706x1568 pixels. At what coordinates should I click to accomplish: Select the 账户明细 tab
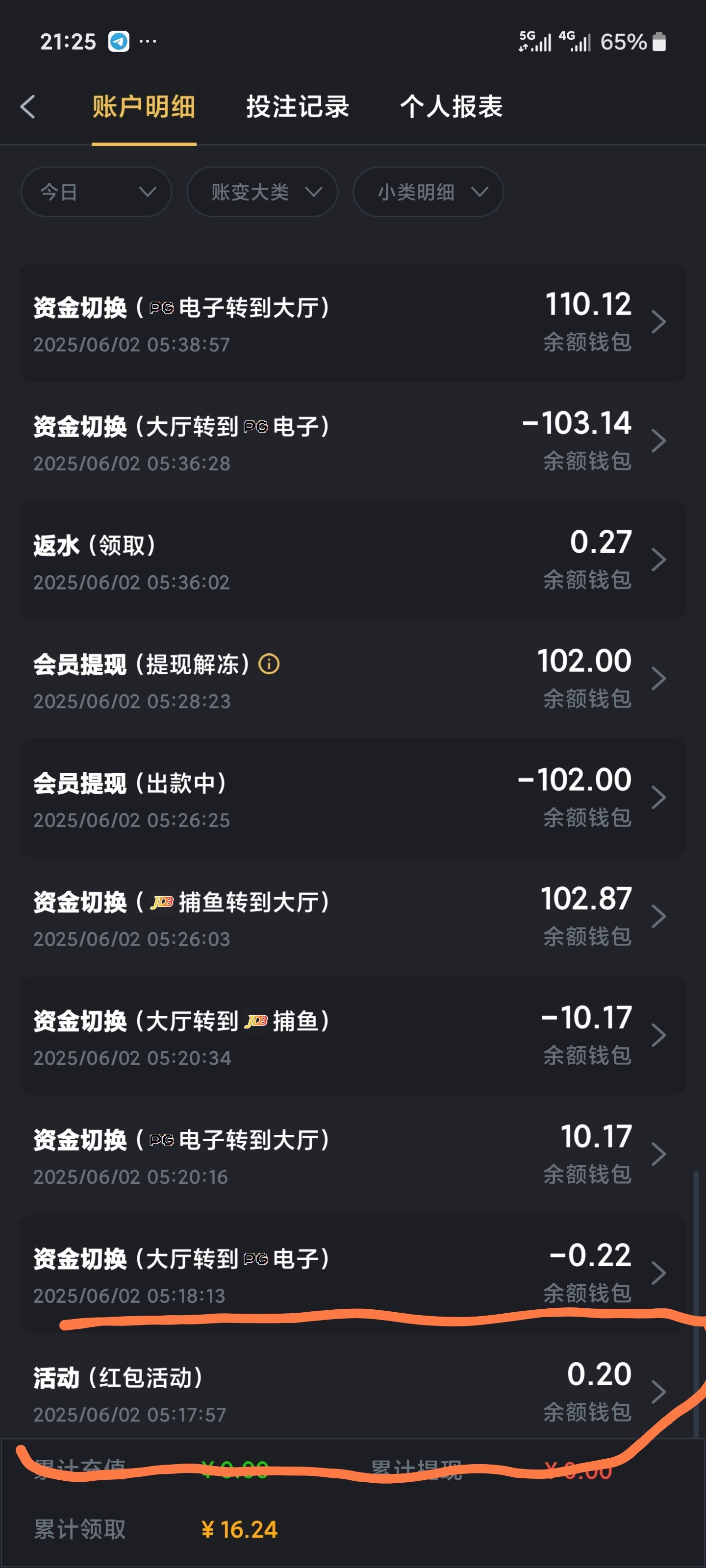click(x=144, y=106)
